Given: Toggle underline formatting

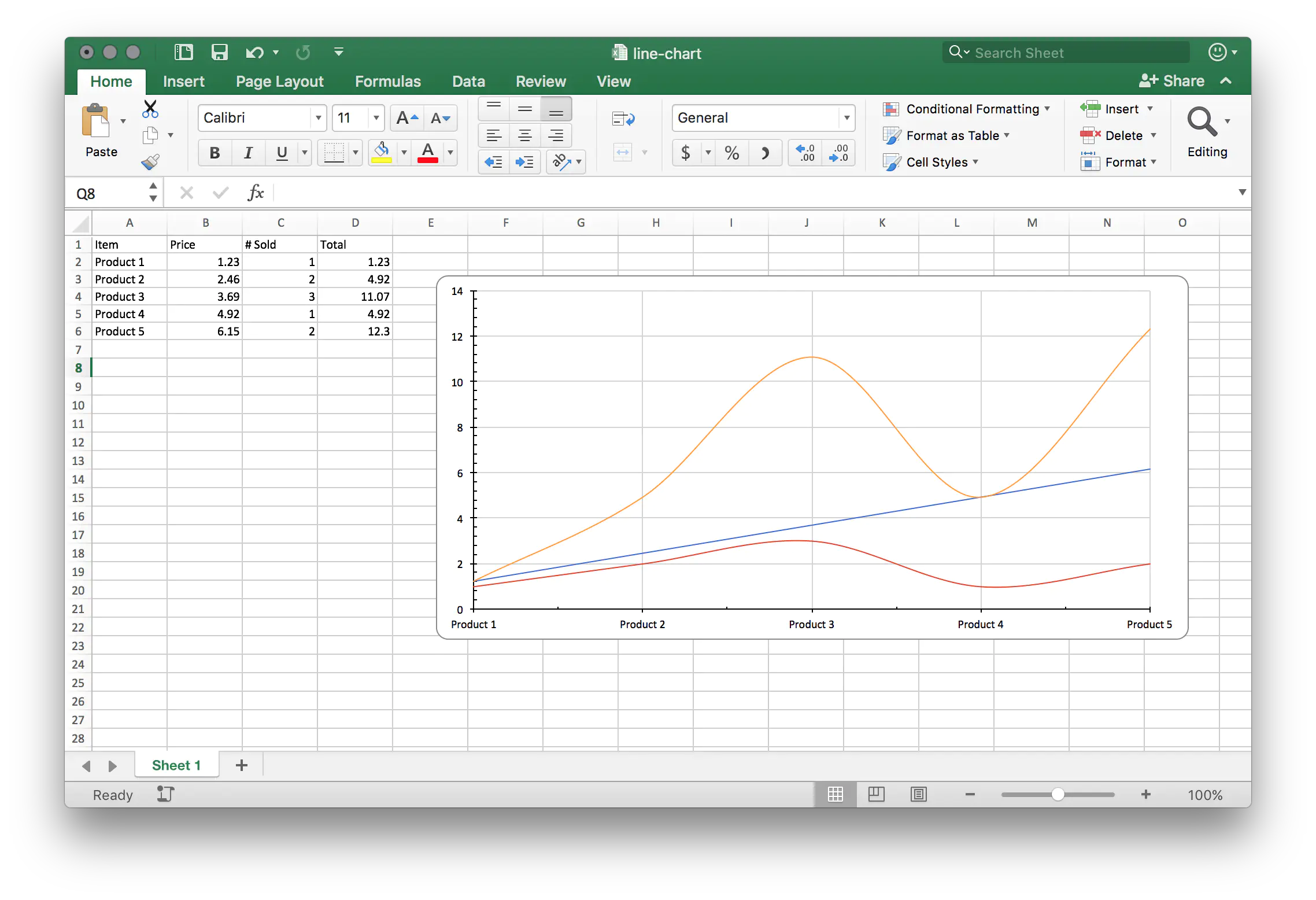Looking at the screenshot, I should [282, 153].
